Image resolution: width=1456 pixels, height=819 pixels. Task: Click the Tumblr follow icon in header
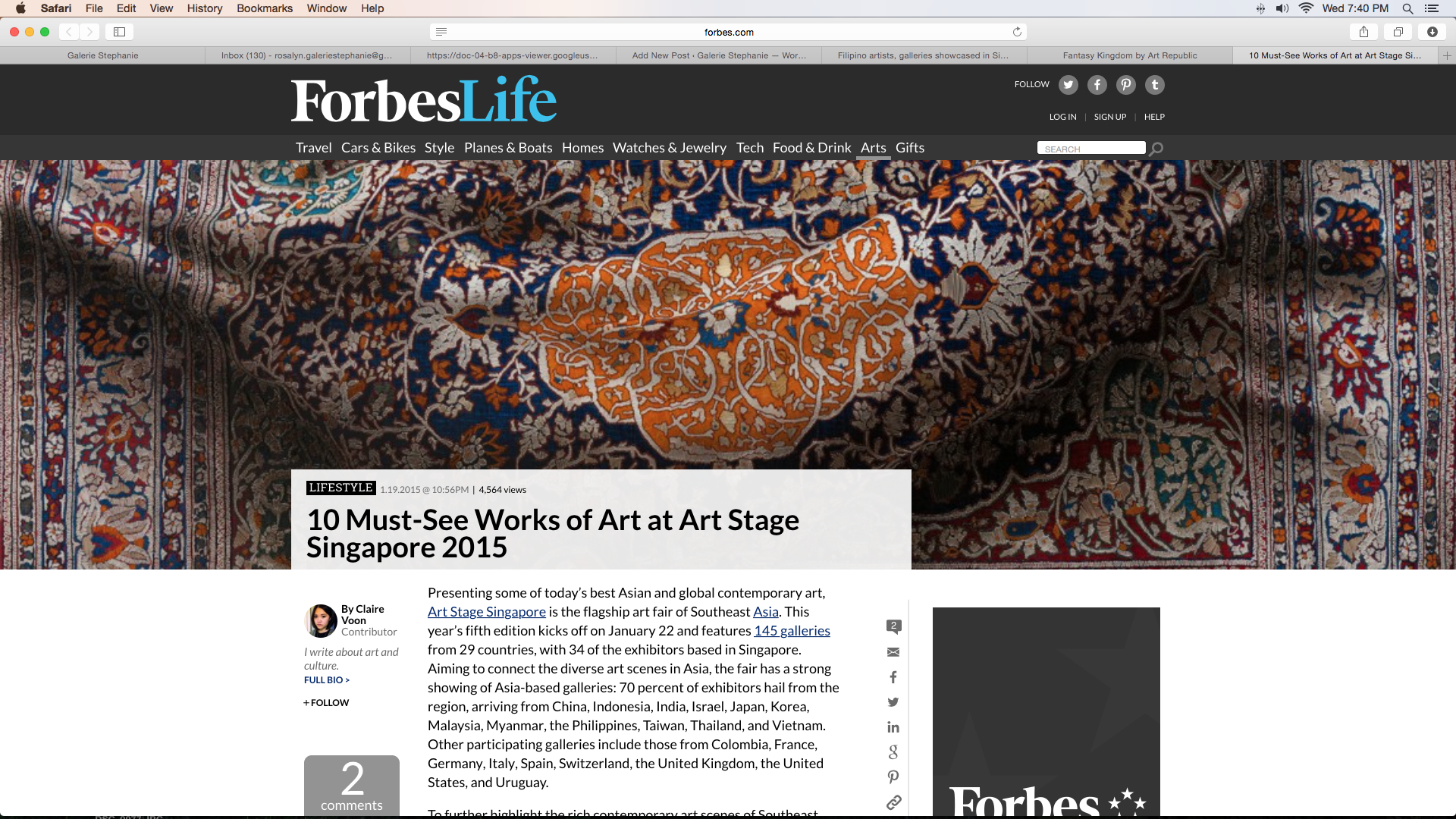(x=1155, y=85)
